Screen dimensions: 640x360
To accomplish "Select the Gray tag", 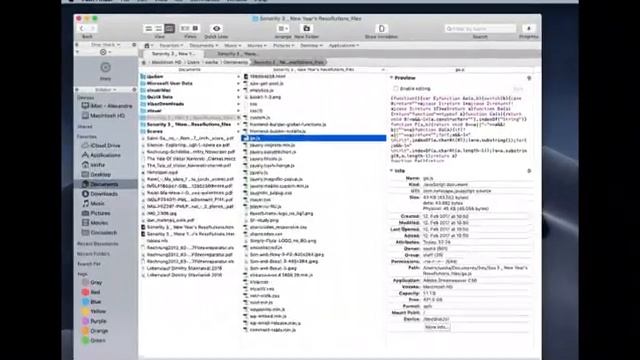I will (x=92, y=282).
